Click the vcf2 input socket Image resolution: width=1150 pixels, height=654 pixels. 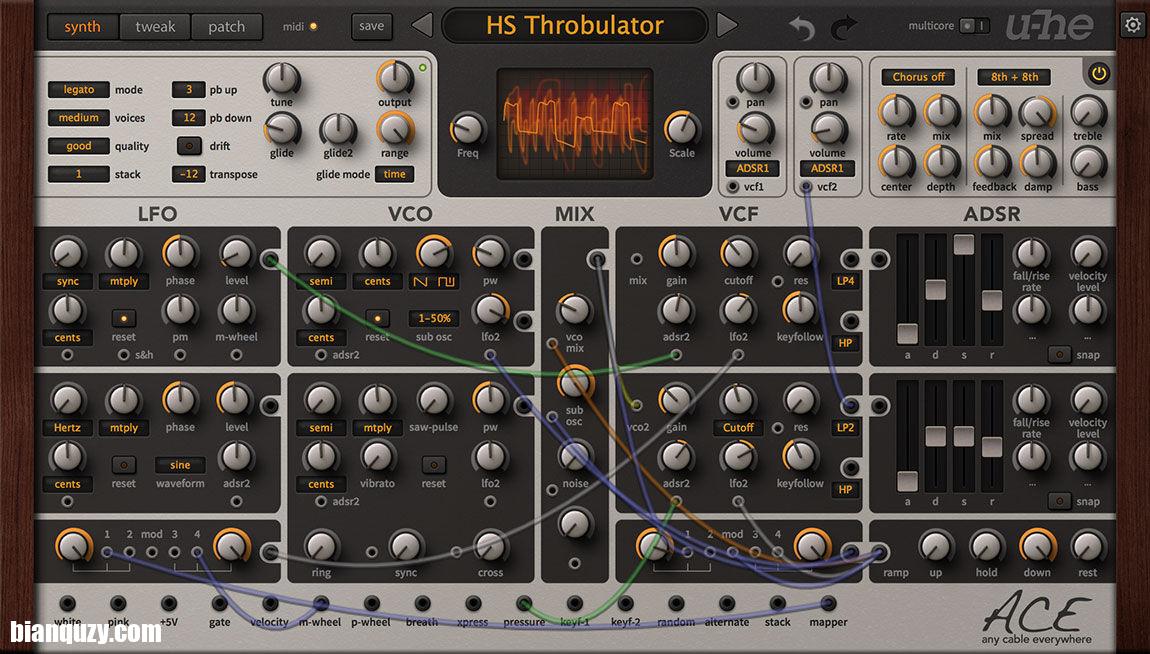(x=806, y=187)
